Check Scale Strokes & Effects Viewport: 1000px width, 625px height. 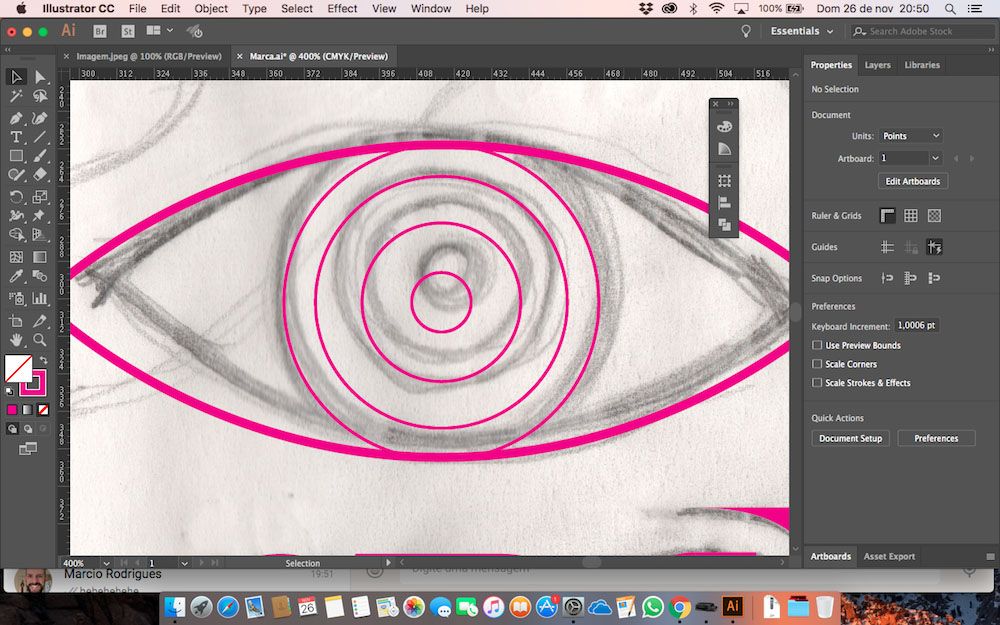pyautogui.click(x=817, y=383)
